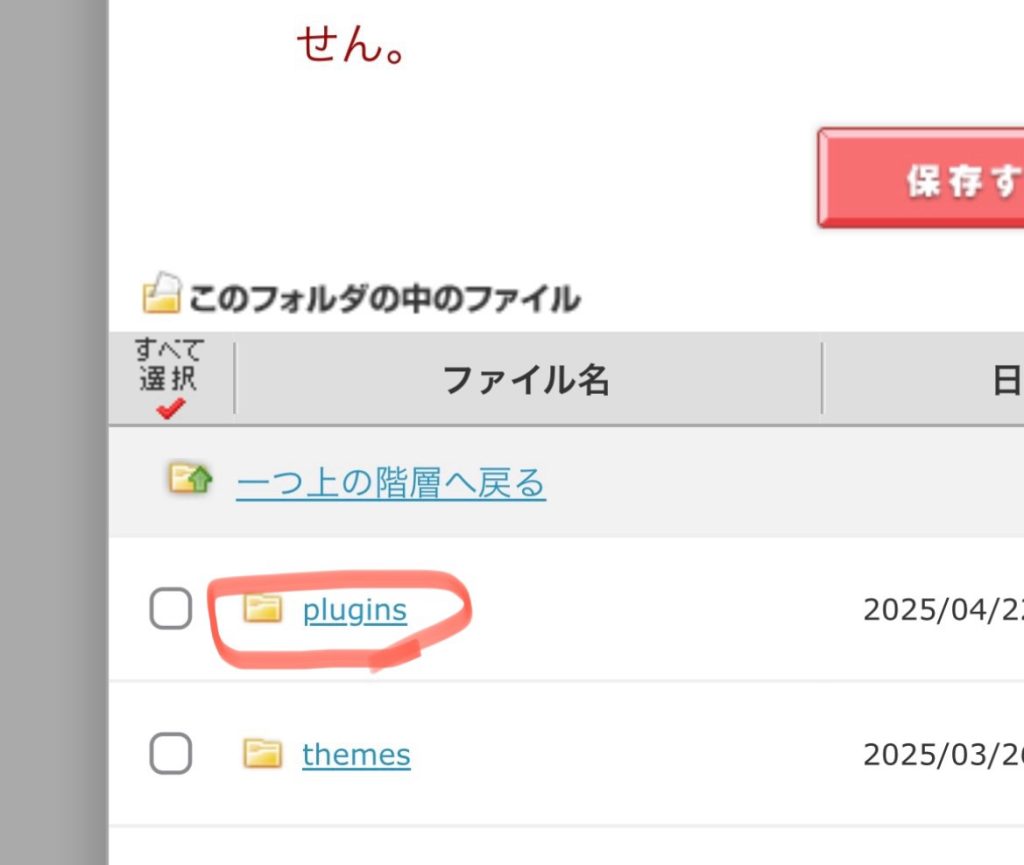Click the plugins row date 2025/04

[942, 610]
